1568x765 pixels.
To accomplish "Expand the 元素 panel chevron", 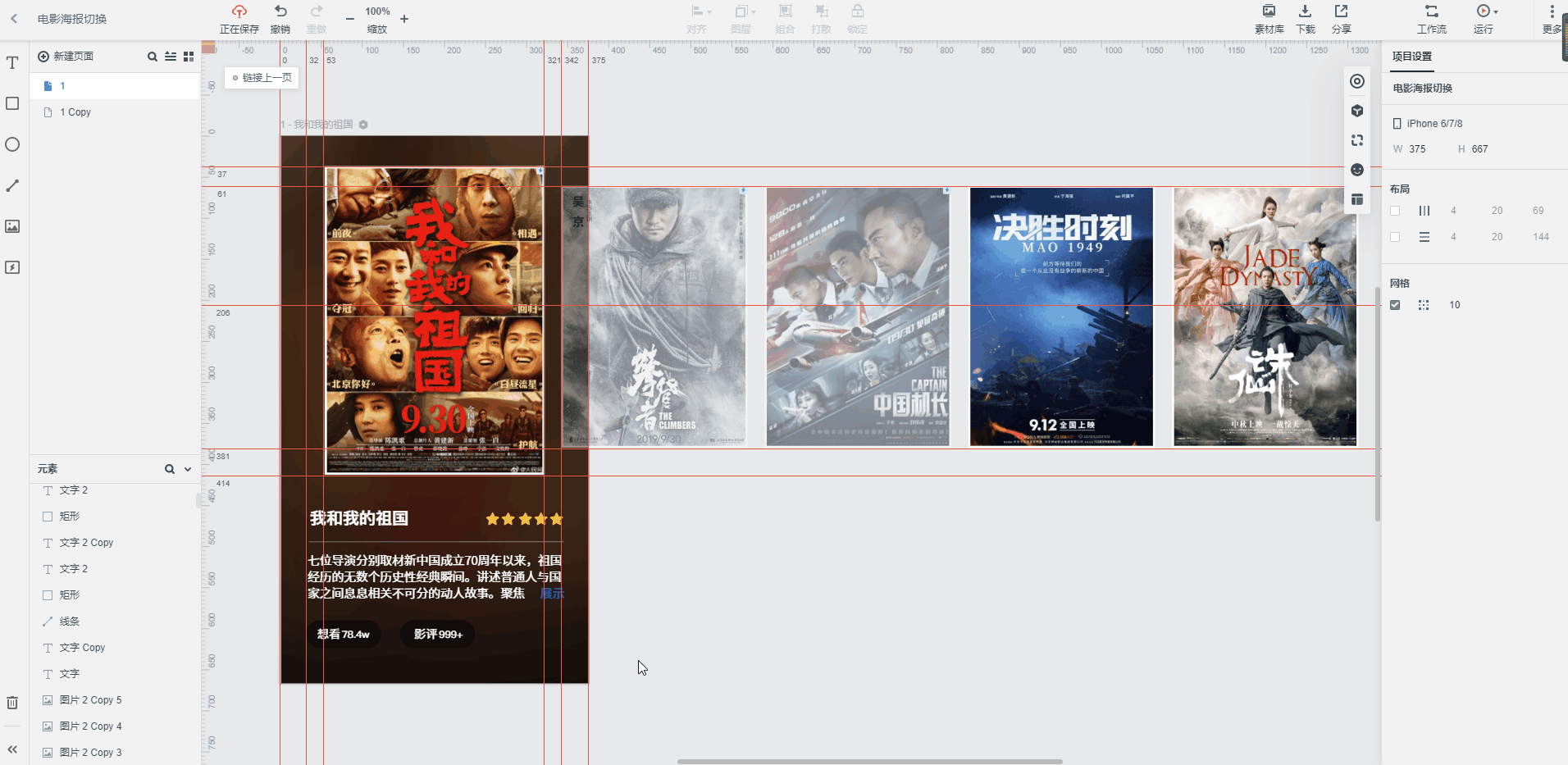I will tap(188, 469).
